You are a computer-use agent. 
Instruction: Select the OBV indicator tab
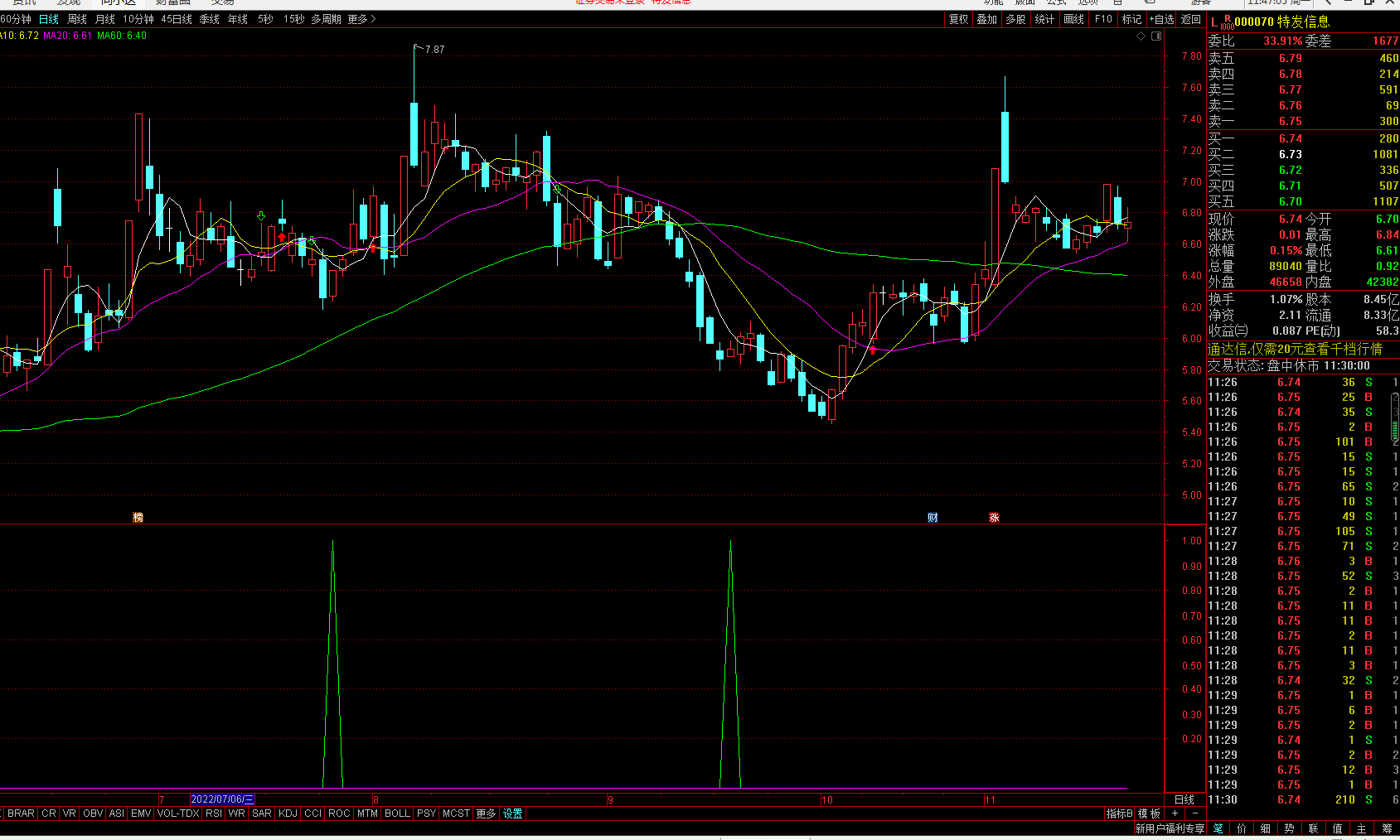click(93, 813)
